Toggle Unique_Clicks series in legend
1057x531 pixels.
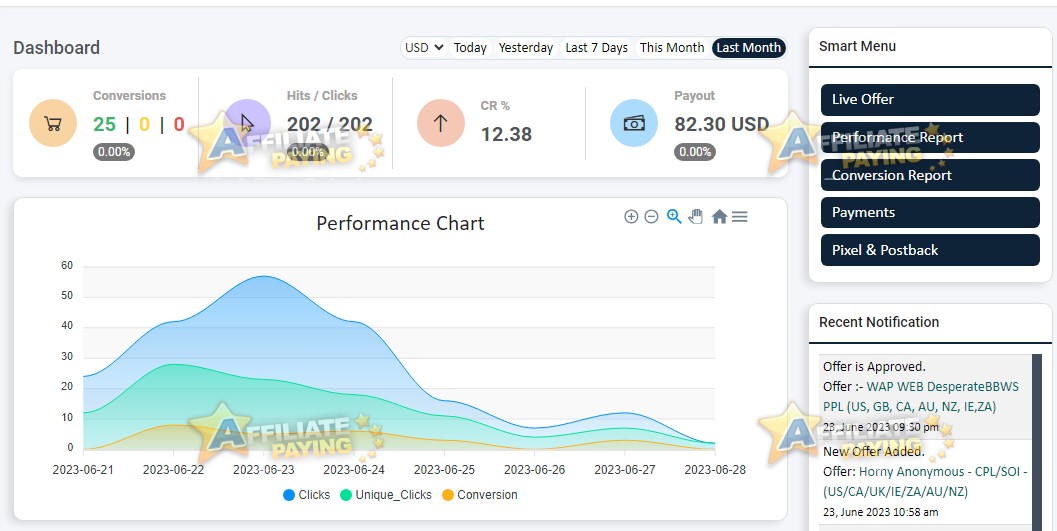[x=386, y=495]
